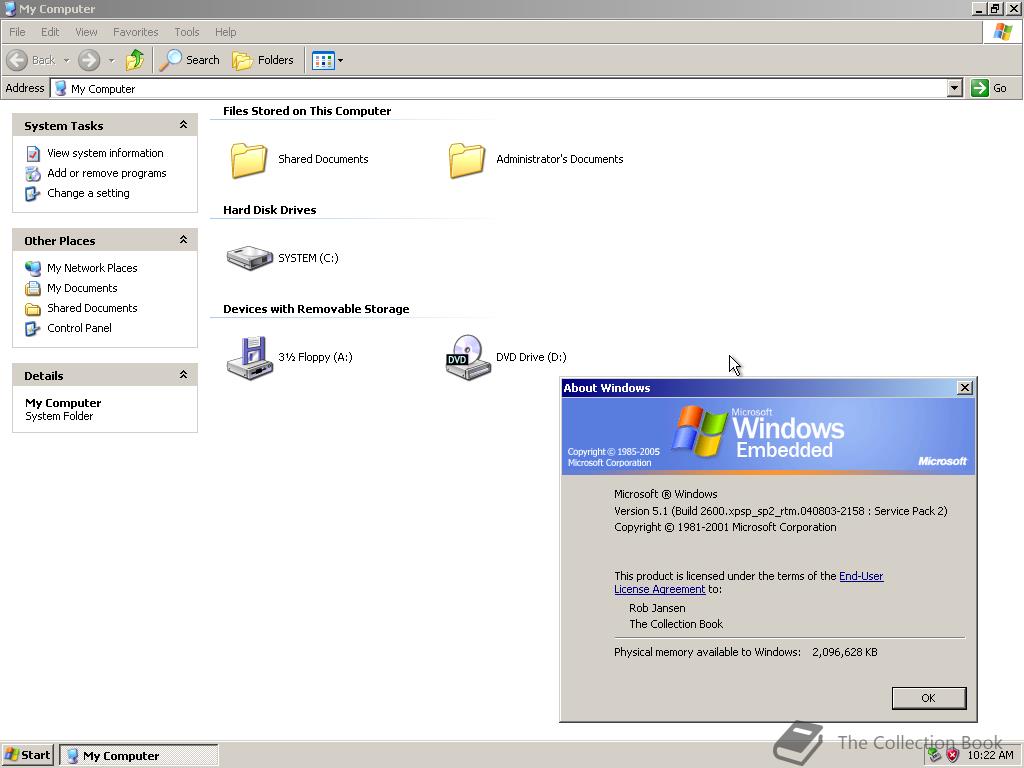The image size is (1024, 768).
Task: Open the Forward history dropdown arrow
Action: [111, 60]
